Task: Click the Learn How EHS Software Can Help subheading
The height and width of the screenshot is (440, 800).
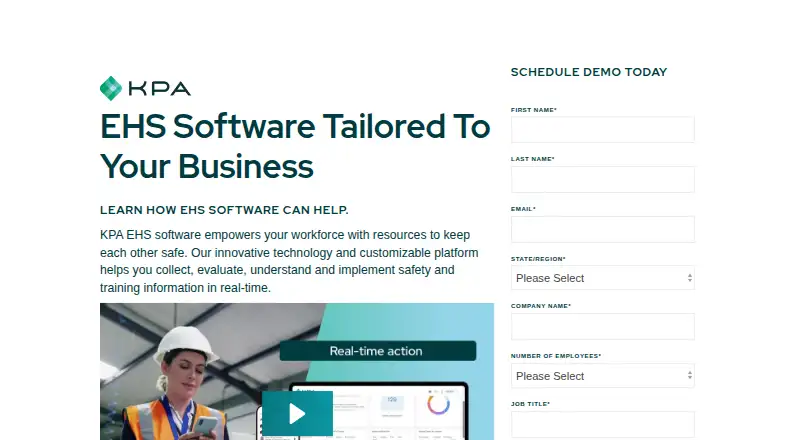Action: pyautogui.click(x=224, y=210)
